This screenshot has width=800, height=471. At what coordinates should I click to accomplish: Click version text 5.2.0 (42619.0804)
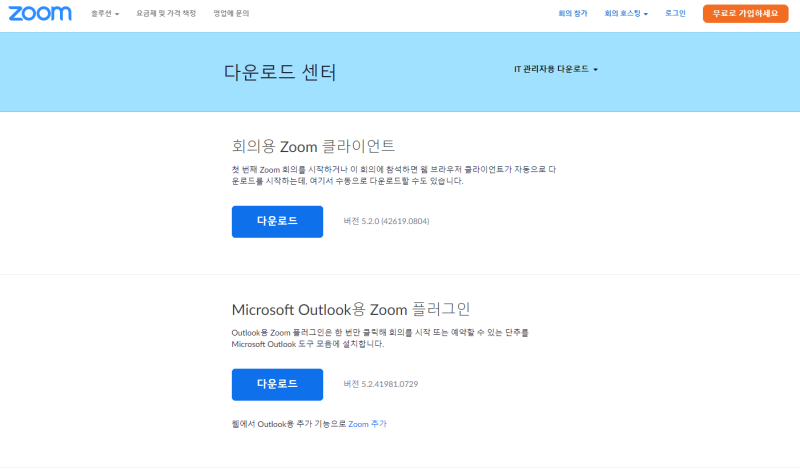tap(386, 221)
